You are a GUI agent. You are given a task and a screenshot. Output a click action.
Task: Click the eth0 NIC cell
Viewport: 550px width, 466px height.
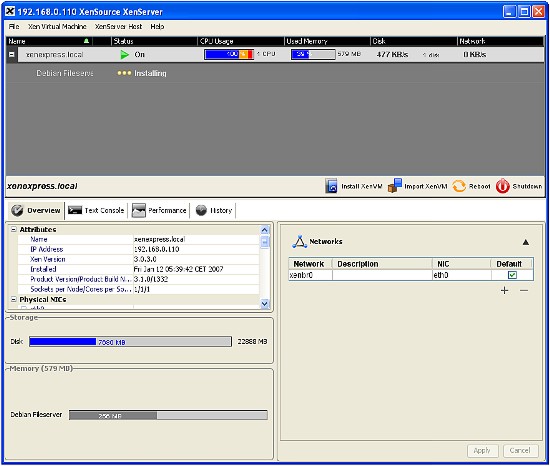(462, 275)
